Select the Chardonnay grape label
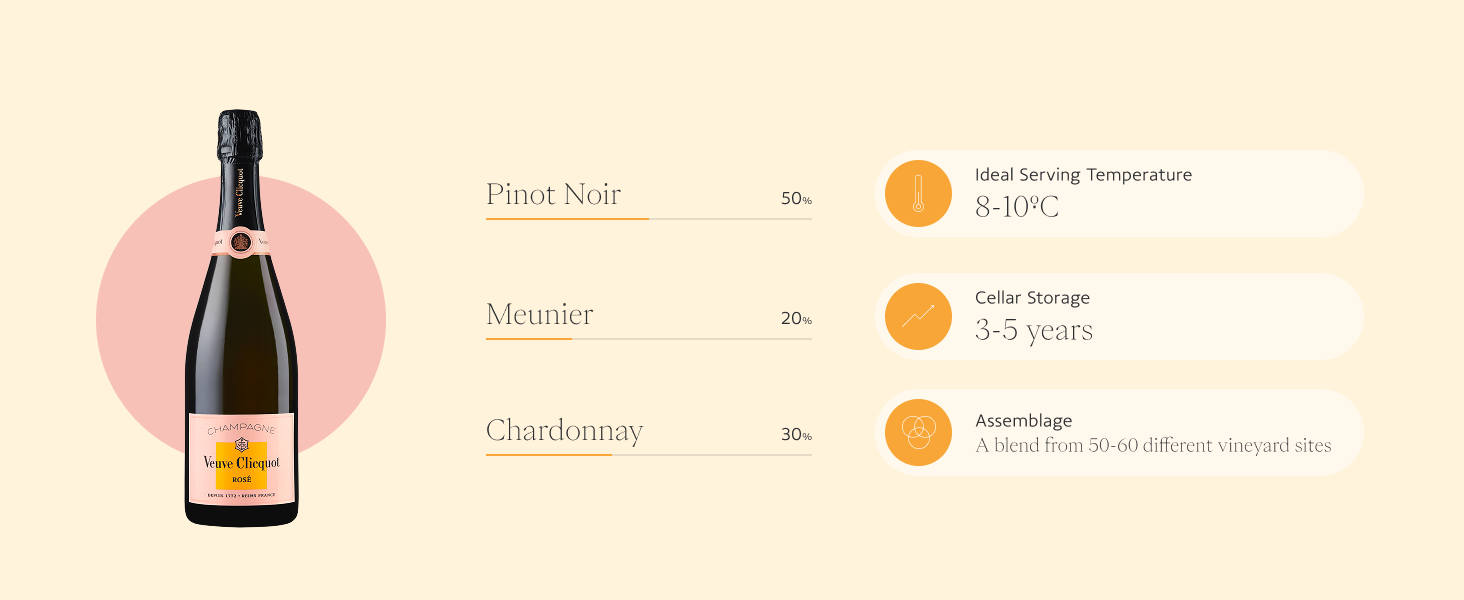Viewport: 1464px width, 600px height. click(x=564, y=431)
